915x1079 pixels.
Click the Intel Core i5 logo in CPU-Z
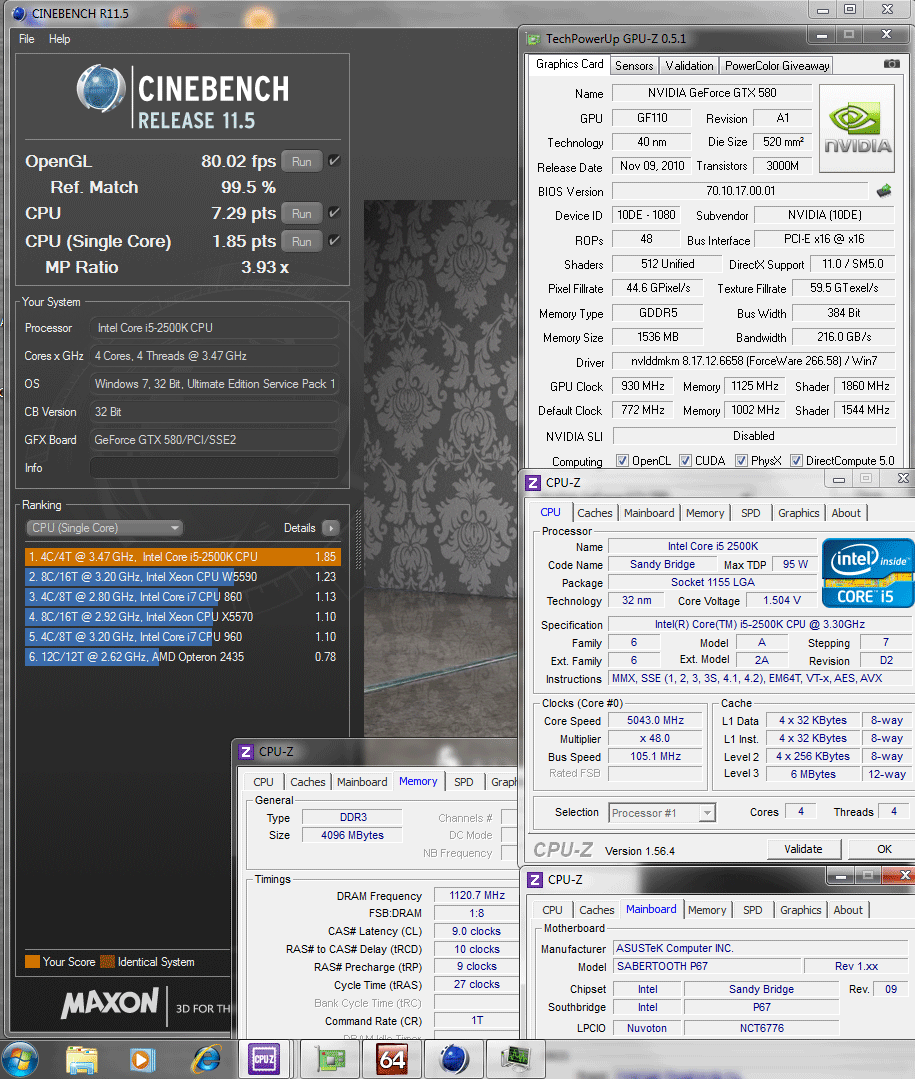point(868,573)
